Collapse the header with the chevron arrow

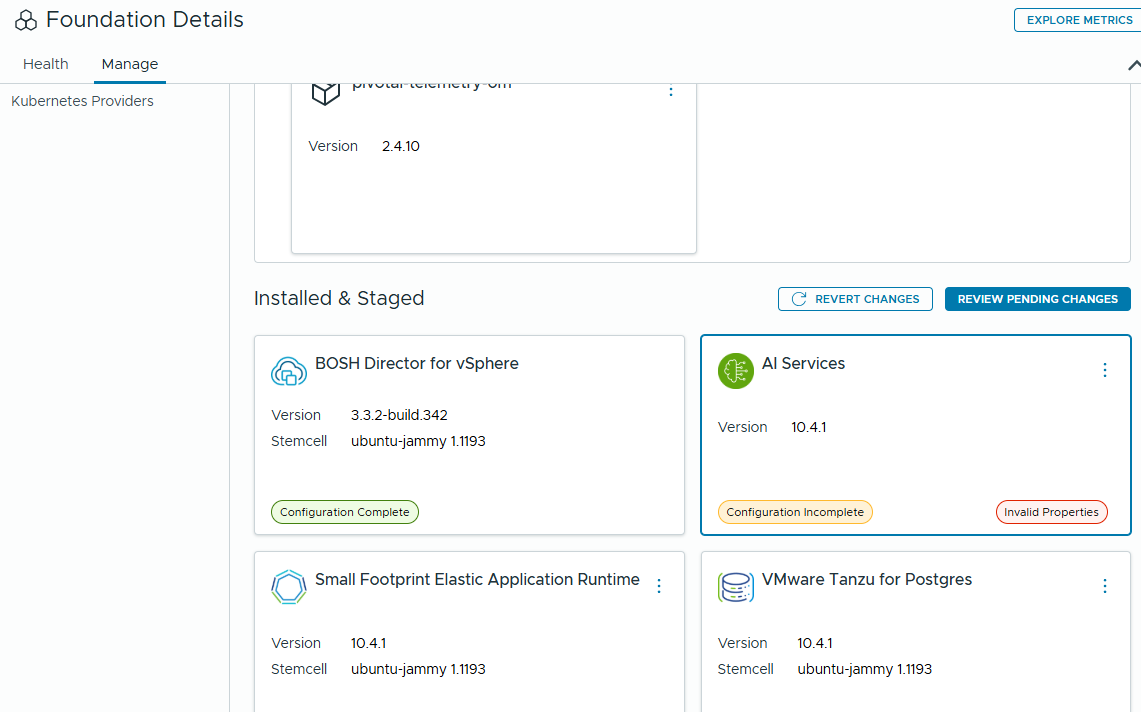(x=1134, y=66)
